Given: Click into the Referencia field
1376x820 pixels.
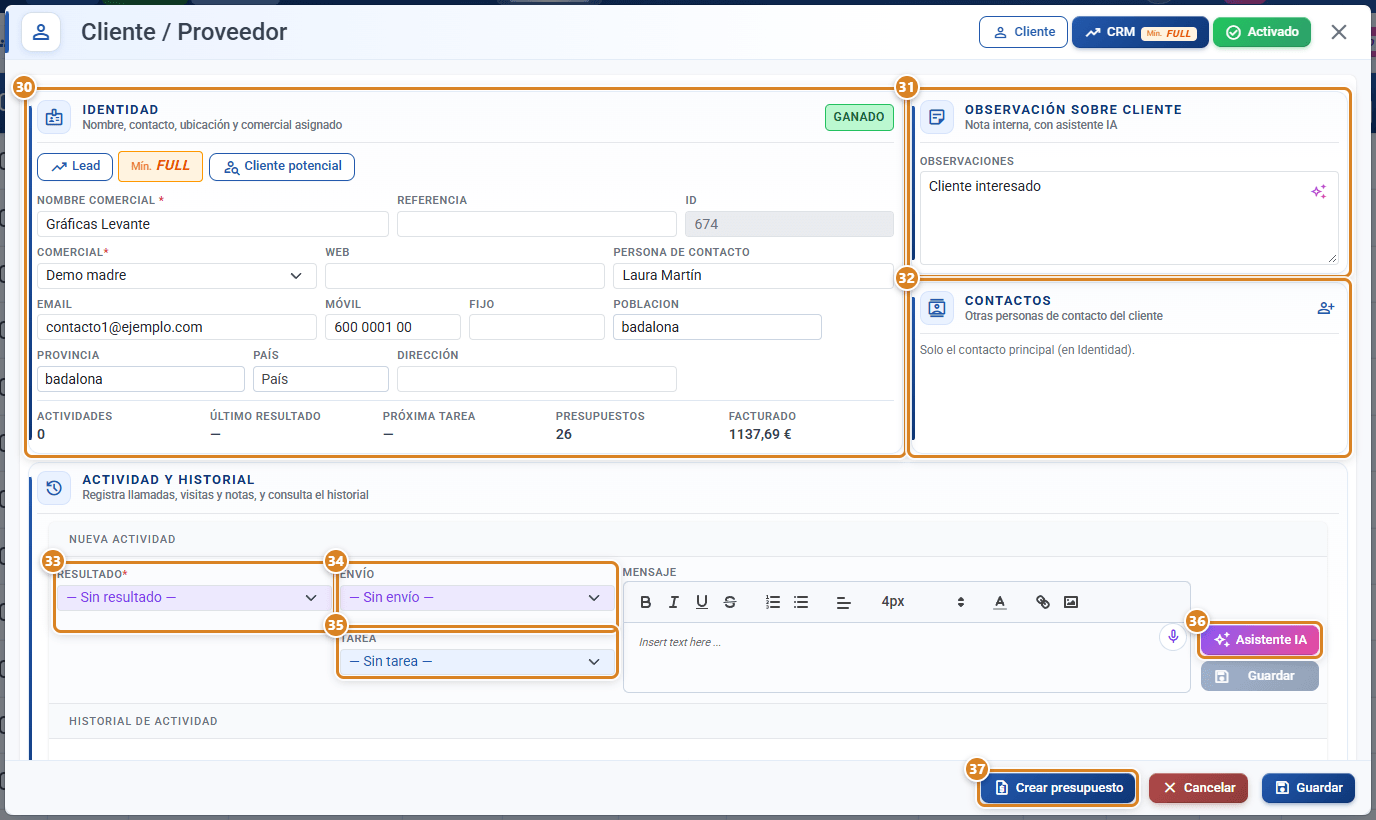Looking at the screenshot, I should (x=537, y=224).
